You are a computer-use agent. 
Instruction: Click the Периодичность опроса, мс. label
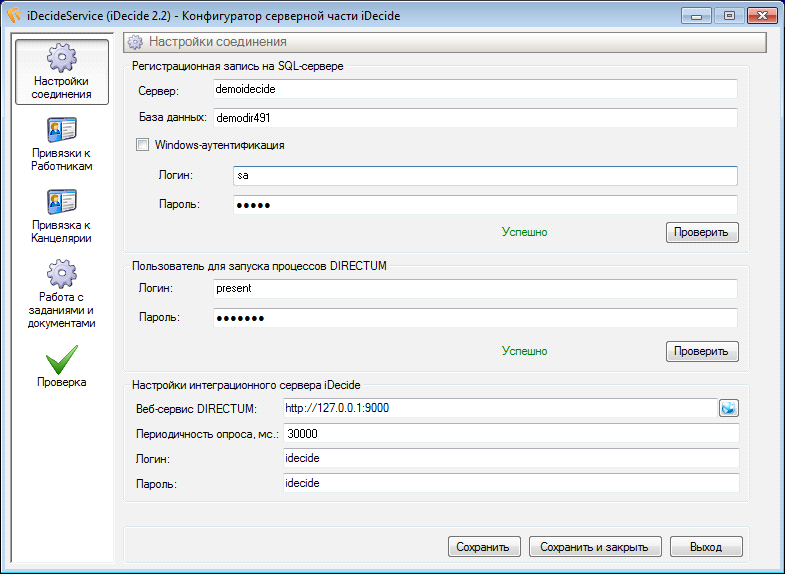click(x=207, y=434)
